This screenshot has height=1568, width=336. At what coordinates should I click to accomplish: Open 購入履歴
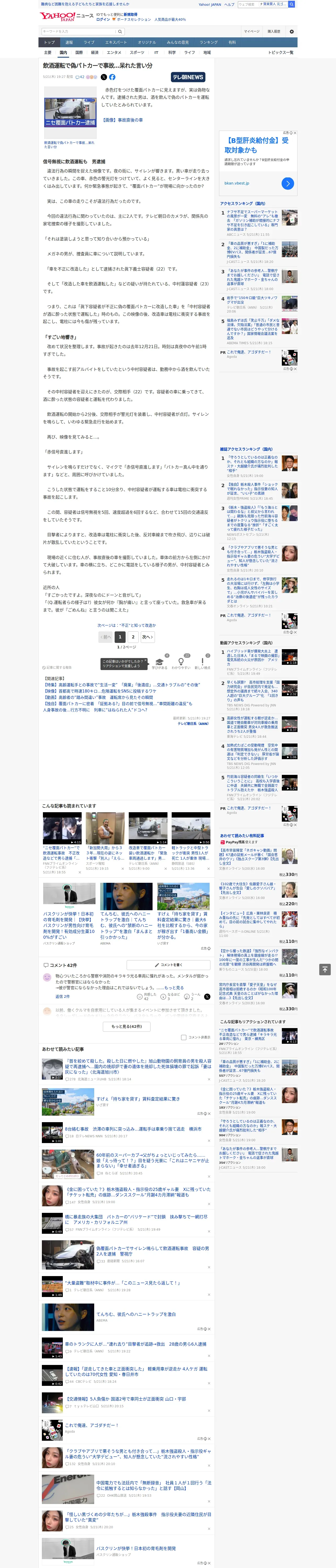point(274,31)
